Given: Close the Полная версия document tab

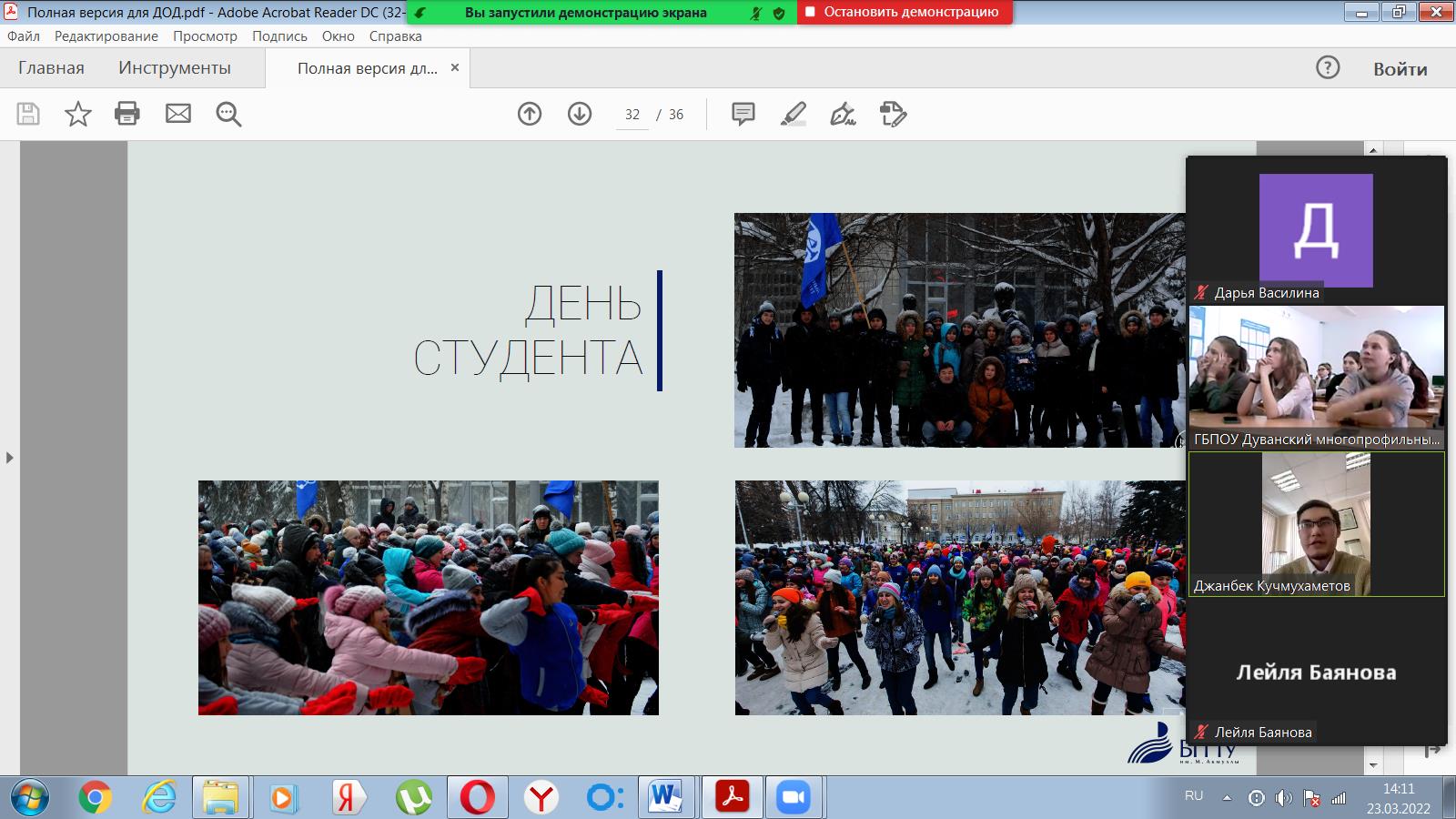Looking at the screenshot, I should (455, 68).
